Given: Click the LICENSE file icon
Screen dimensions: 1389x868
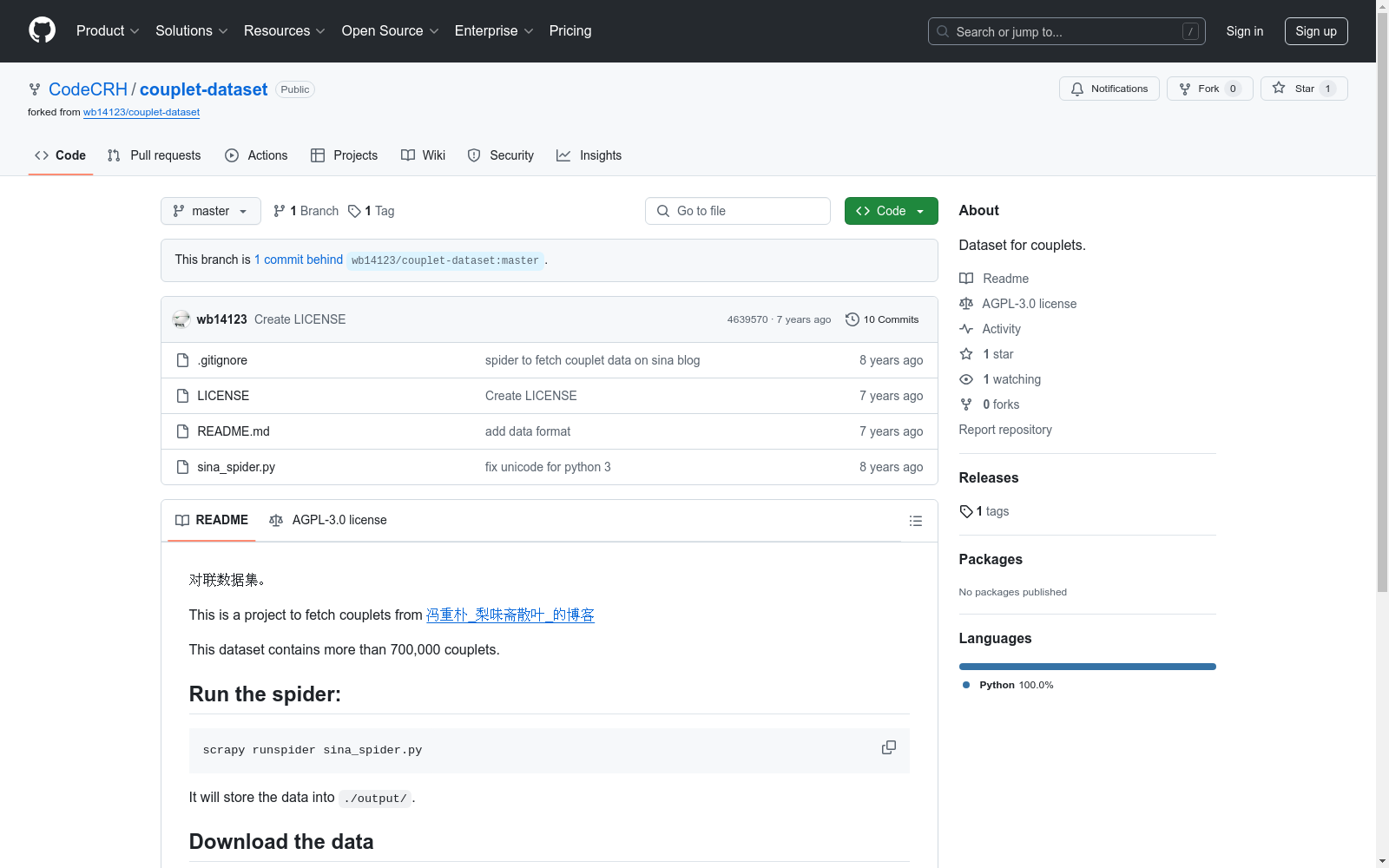Looking at the screenshot, I should (x=182, y=396).
